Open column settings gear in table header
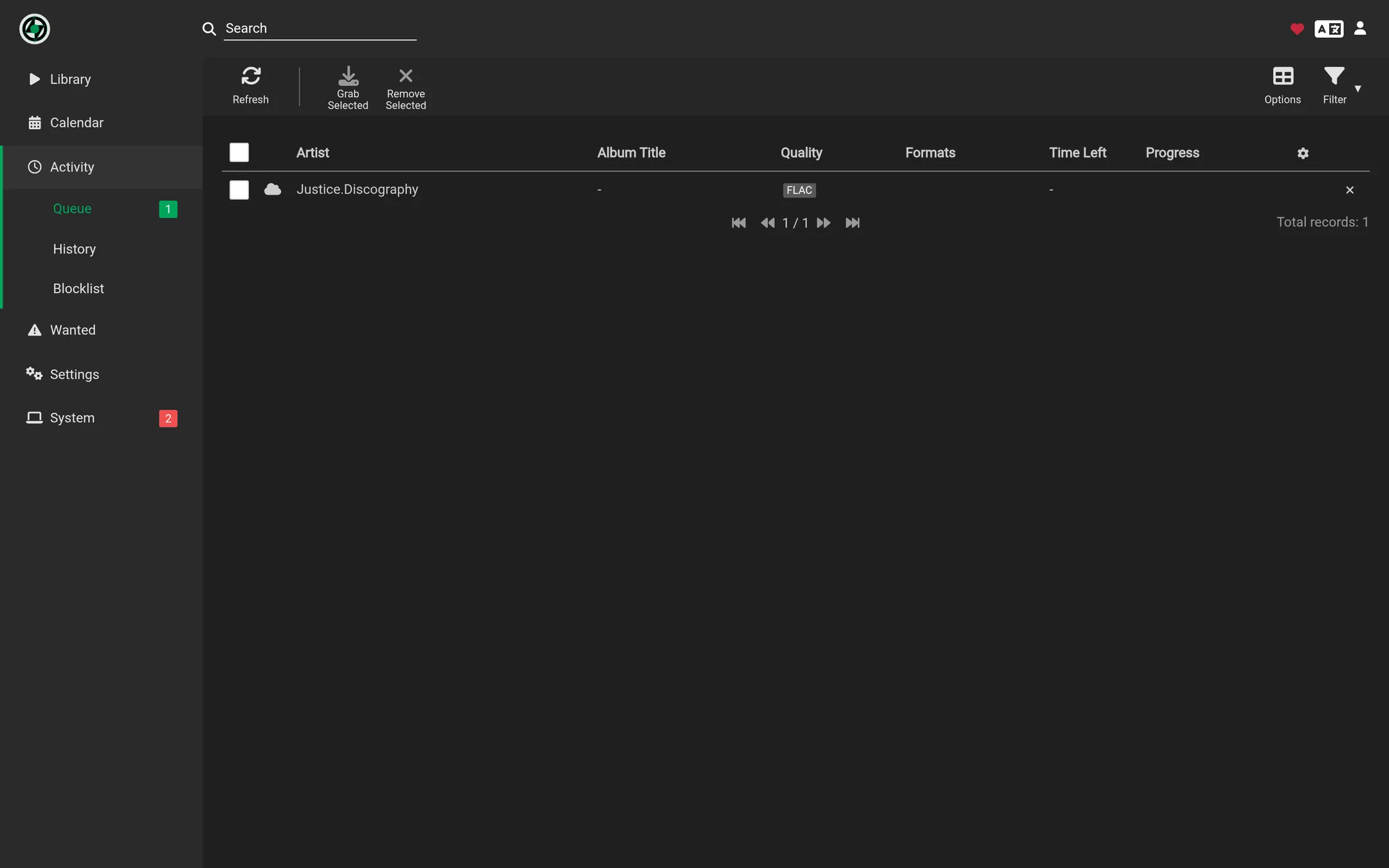 coord(1303,153)
